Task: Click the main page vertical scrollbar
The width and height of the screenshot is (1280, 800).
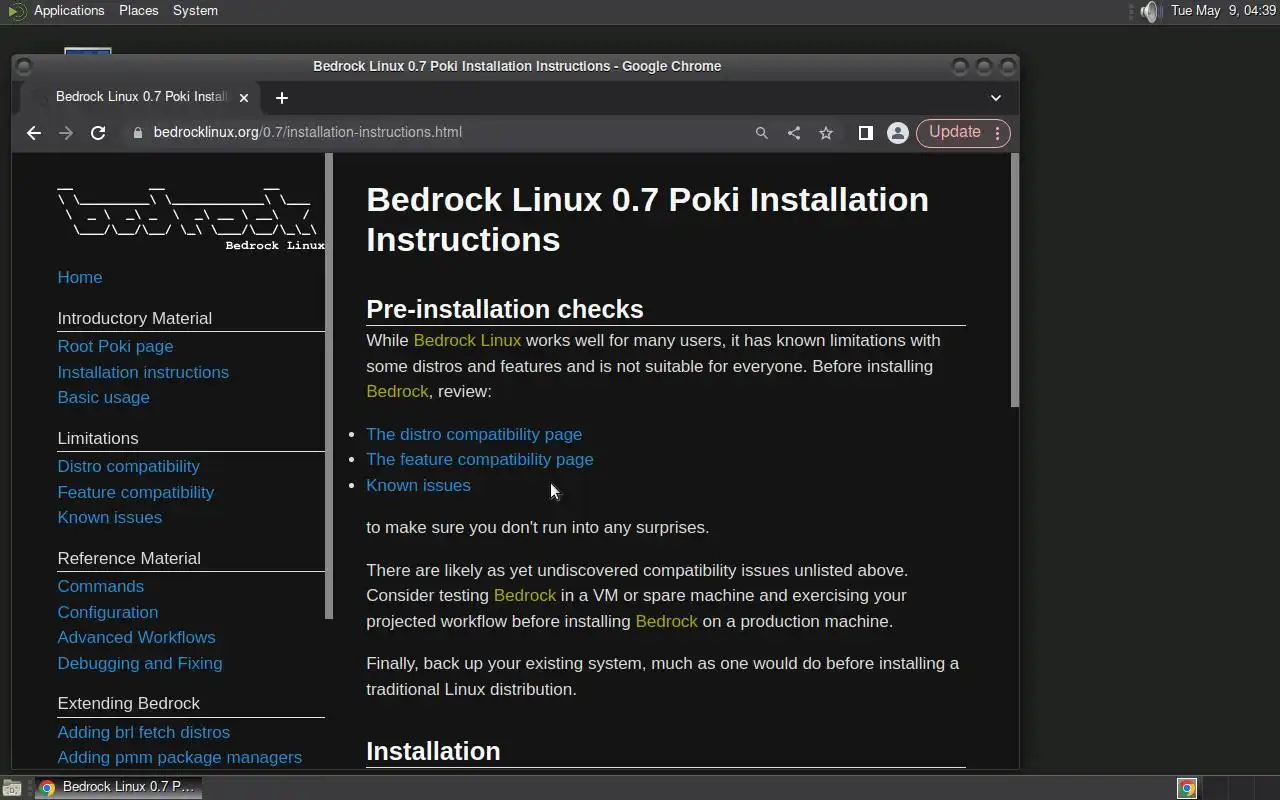Action: pyautogui.click(x=1014, y=281)
